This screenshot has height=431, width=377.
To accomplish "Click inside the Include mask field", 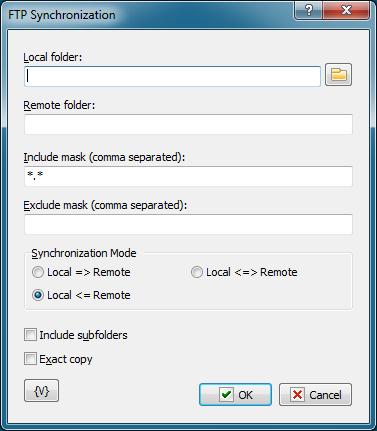I will (x=188, y=176).
